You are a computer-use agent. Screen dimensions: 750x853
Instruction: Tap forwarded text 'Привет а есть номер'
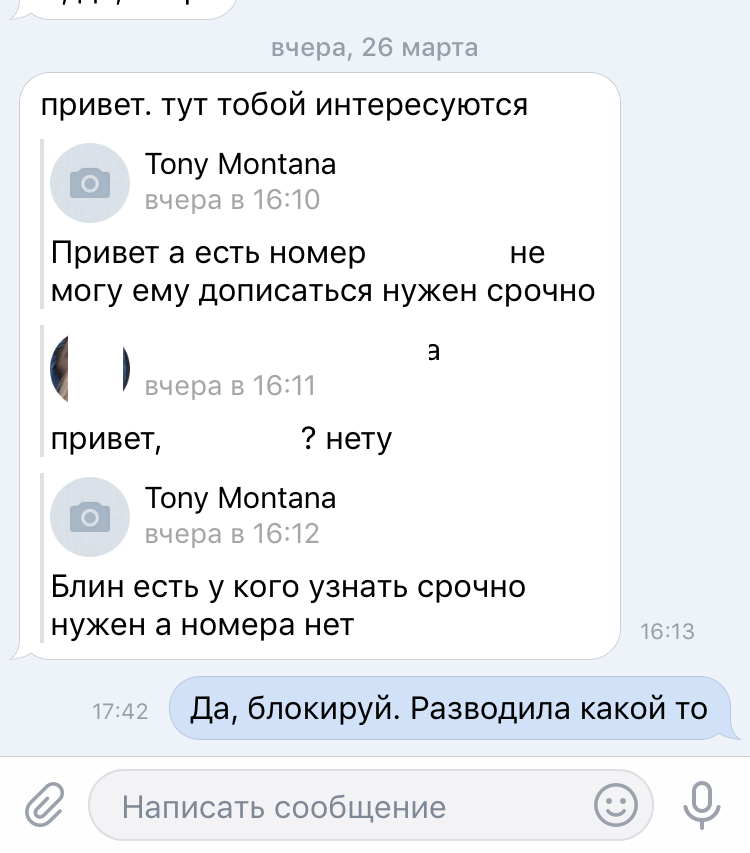(210, 254)
